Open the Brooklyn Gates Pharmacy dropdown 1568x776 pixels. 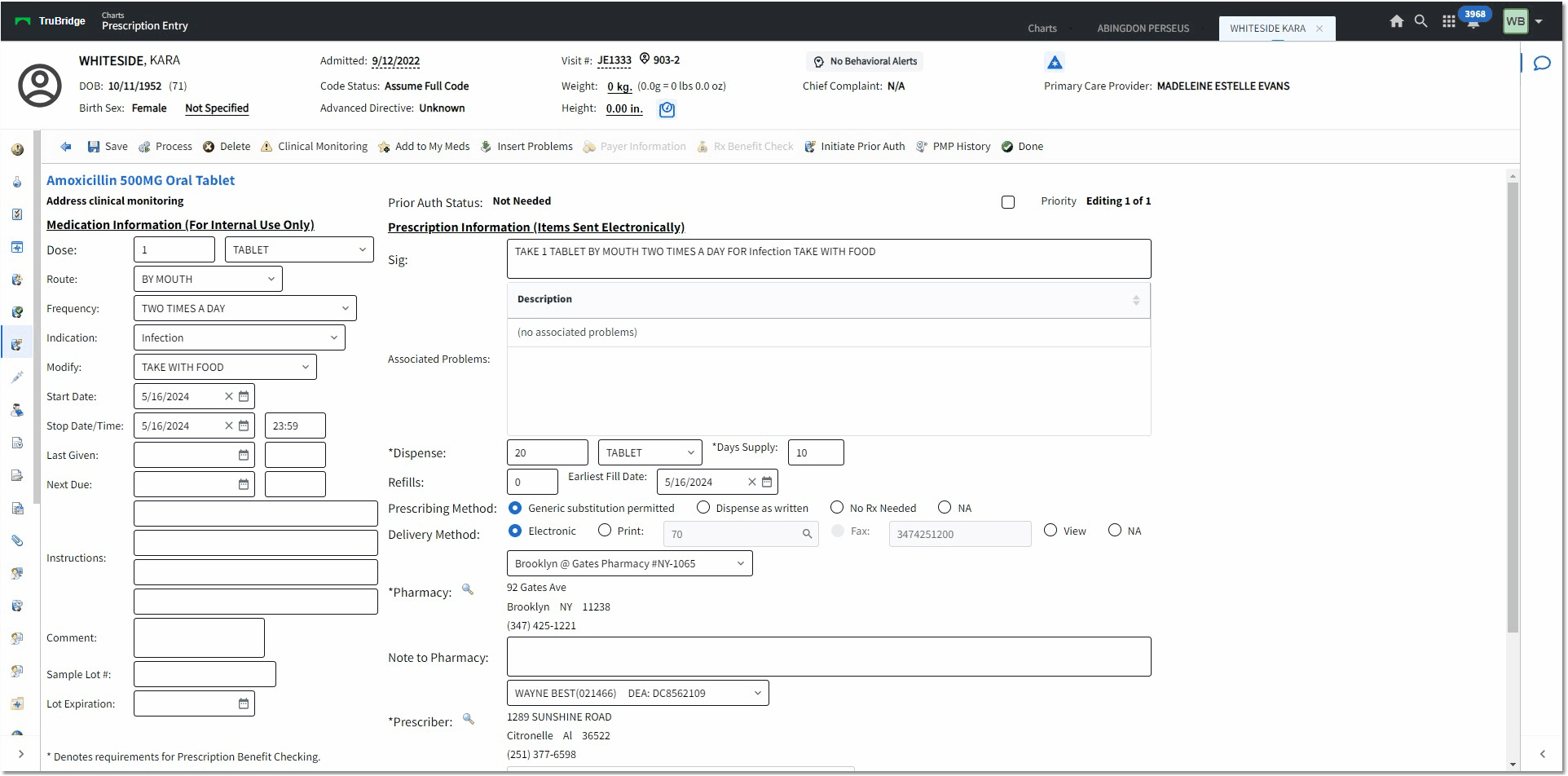(x=630, y=563)
